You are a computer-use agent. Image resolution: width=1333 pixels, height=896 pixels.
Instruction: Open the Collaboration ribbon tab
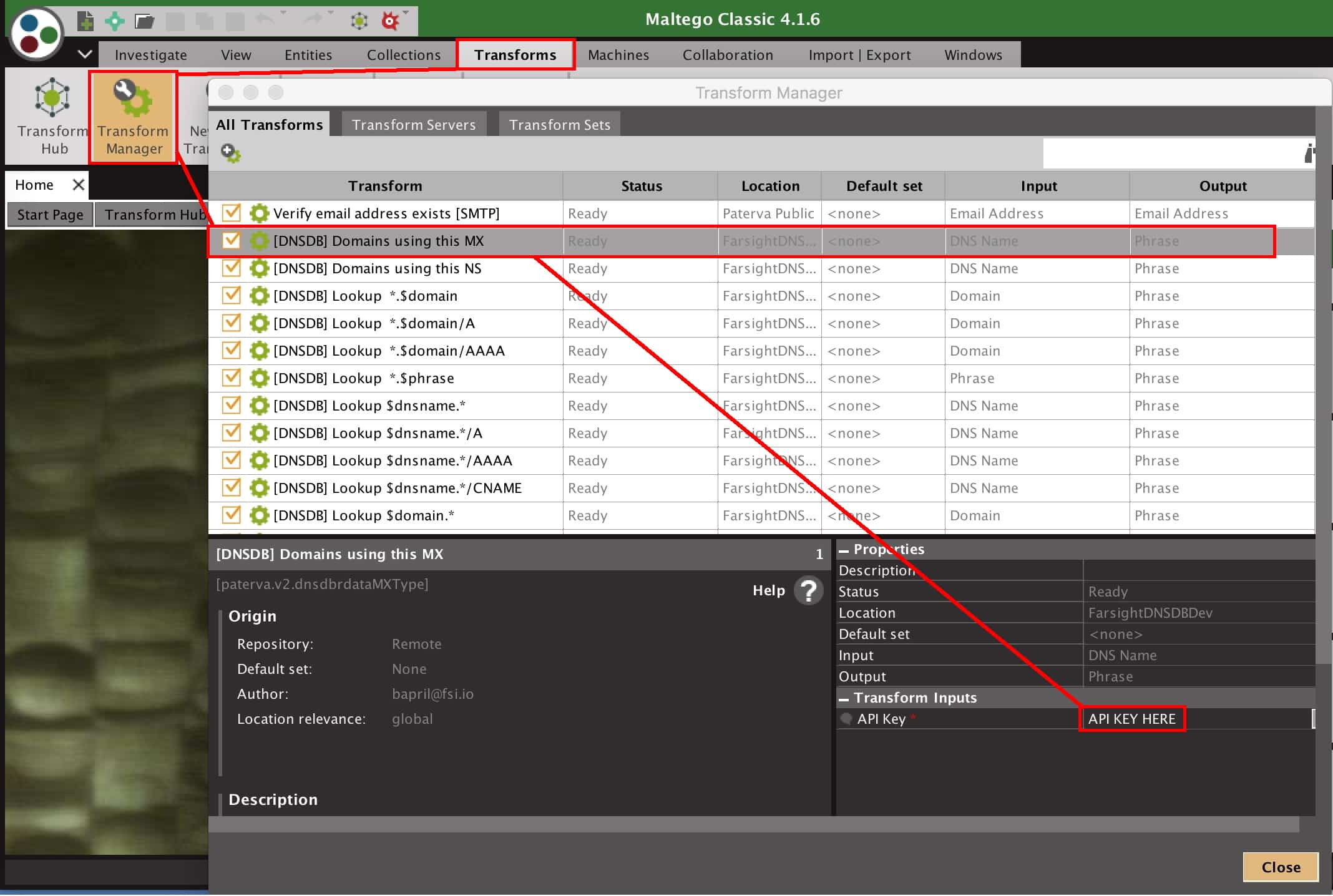(x=728, y=55)
